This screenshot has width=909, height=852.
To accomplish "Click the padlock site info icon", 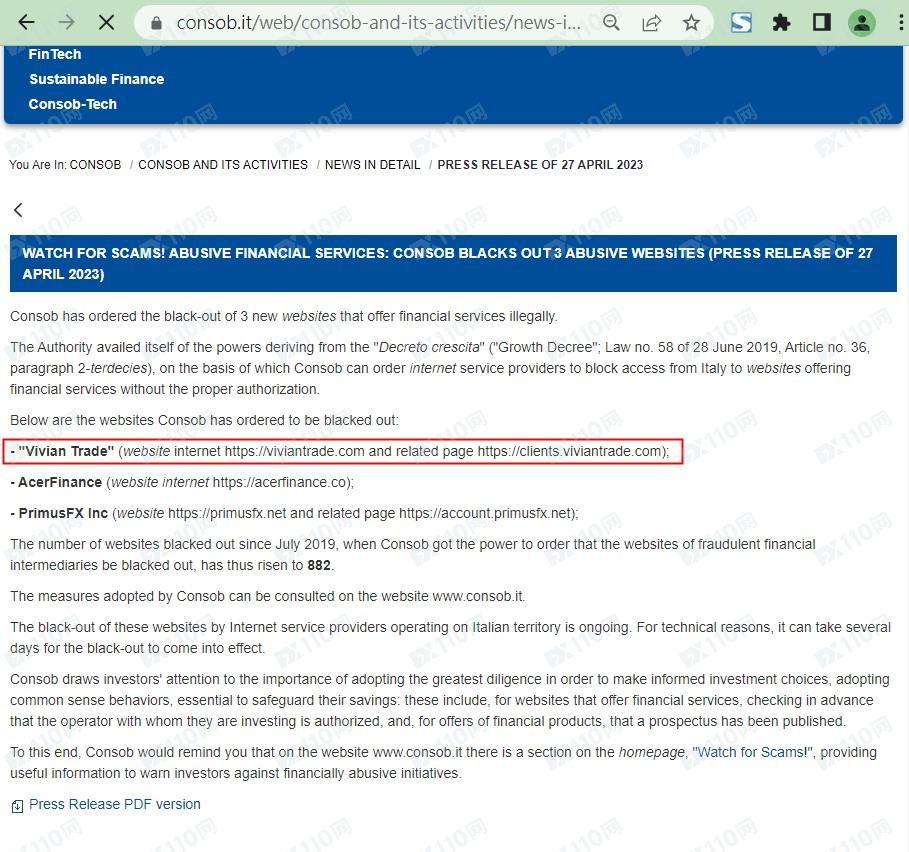I will click(x=154, y=22).
